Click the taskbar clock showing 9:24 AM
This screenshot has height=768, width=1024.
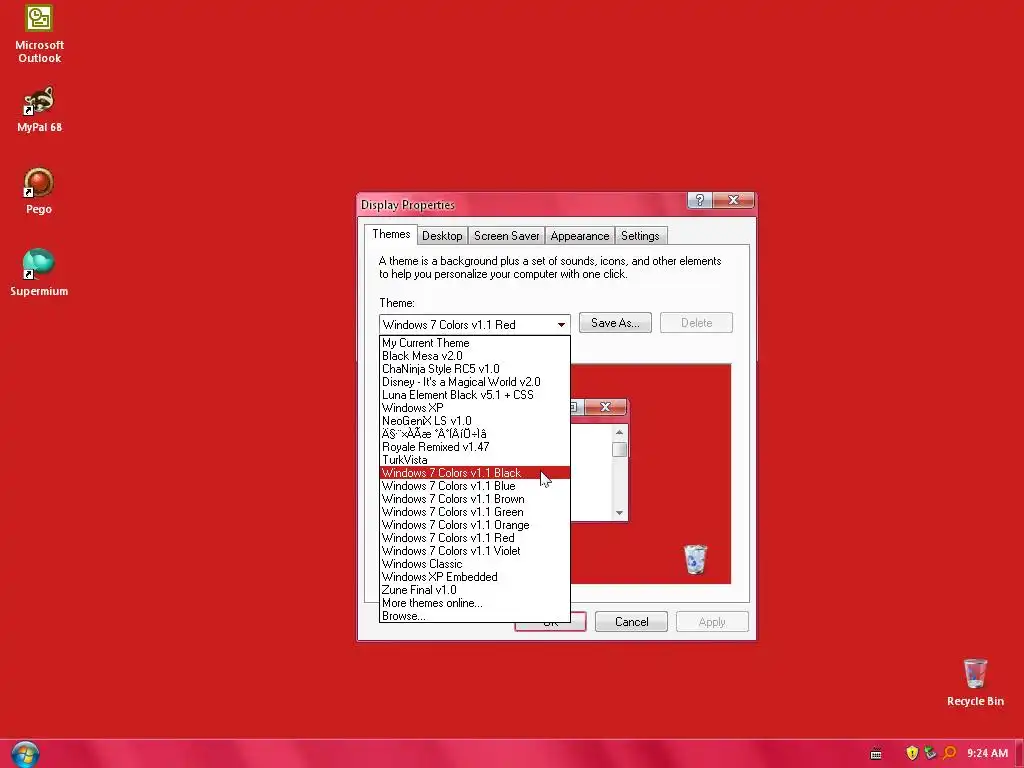(x=987, y=753)
